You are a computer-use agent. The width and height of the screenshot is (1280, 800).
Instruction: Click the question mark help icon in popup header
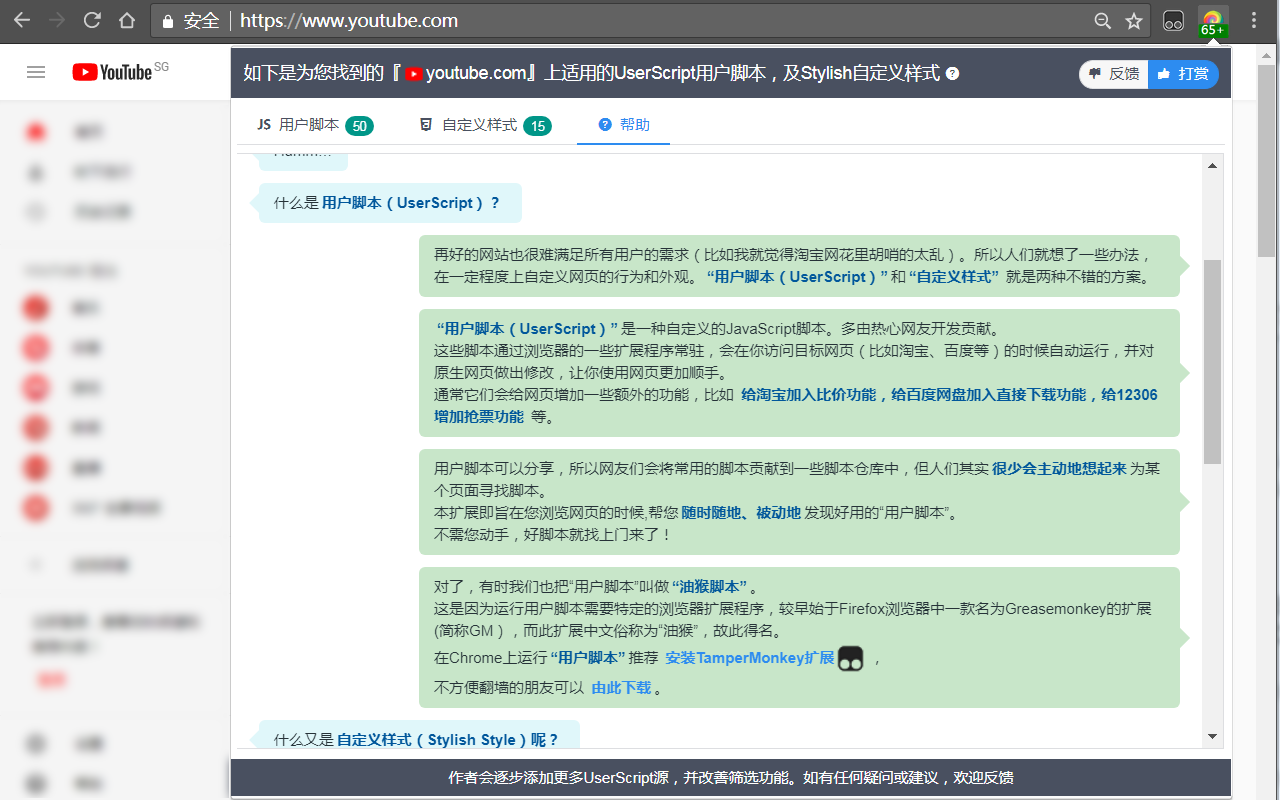coord(952,73)
